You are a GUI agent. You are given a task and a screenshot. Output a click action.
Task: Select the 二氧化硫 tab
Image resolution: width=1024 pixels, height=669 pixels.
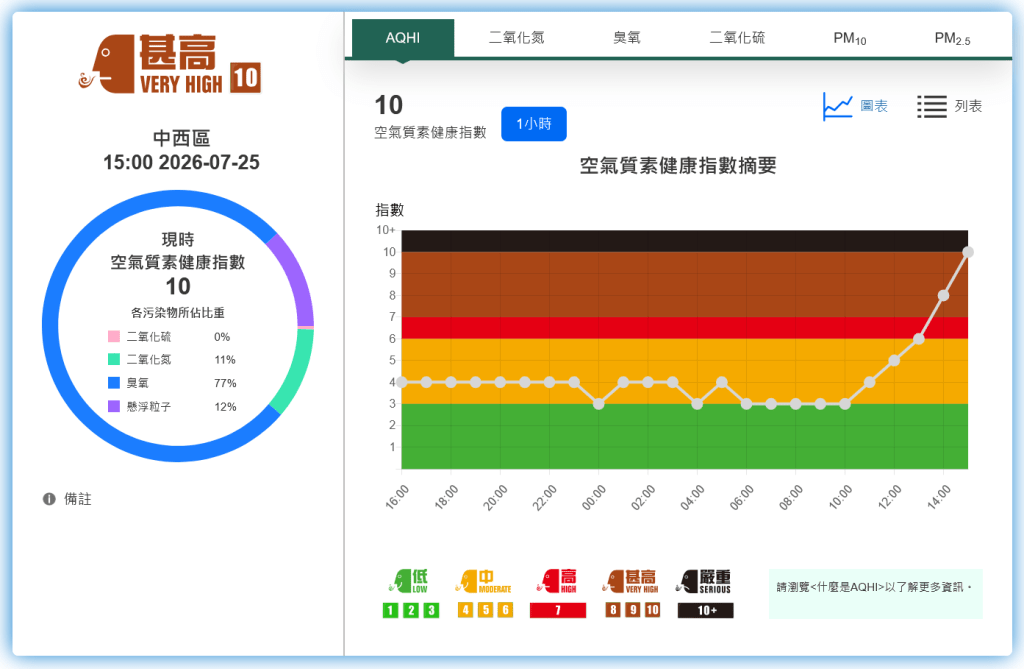click(737, 38)
